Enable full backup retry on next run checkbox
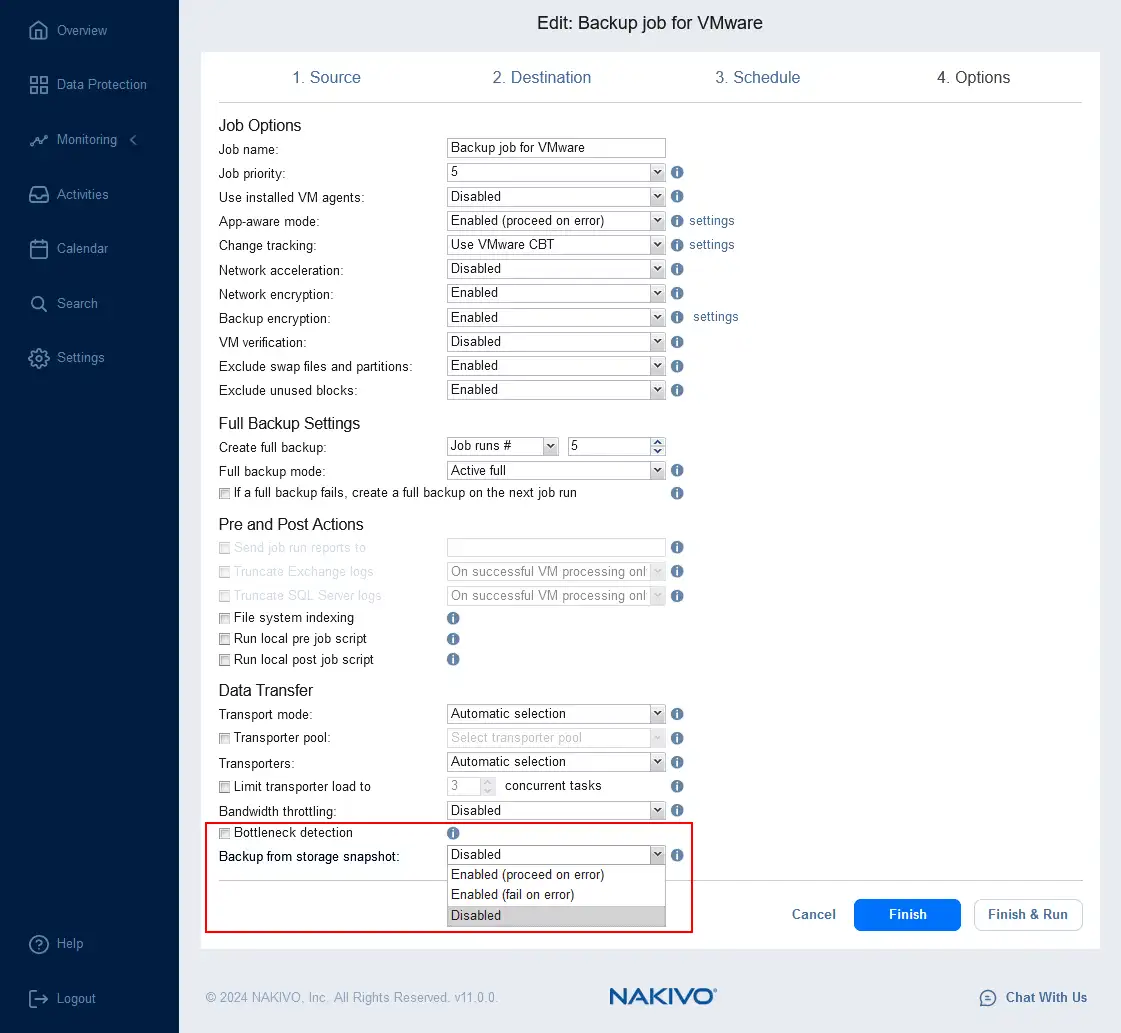This screenshot has width=1121, height=1033. [224, 493]
